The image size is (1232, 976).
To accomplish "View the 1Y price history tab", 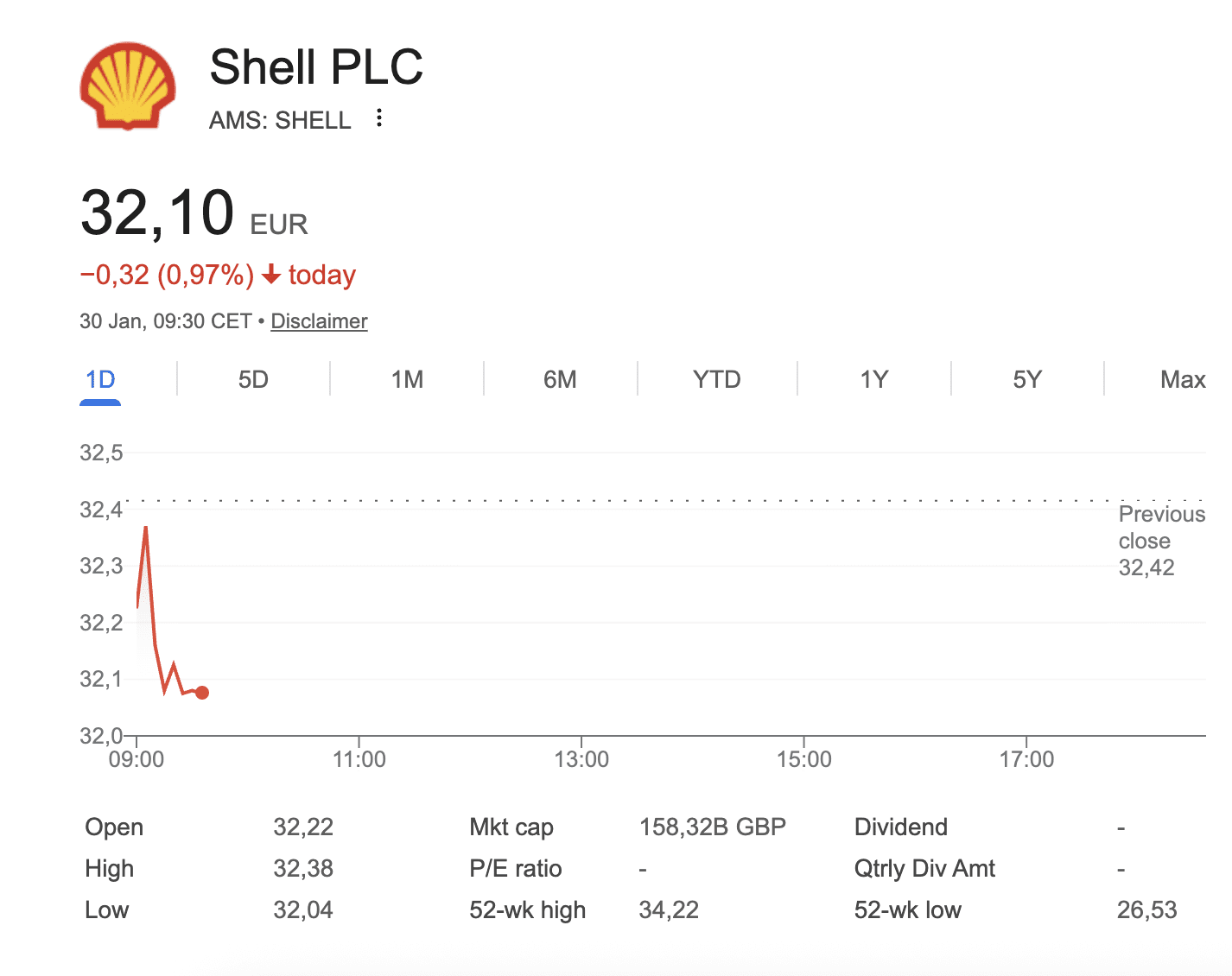I will (873, 380).
